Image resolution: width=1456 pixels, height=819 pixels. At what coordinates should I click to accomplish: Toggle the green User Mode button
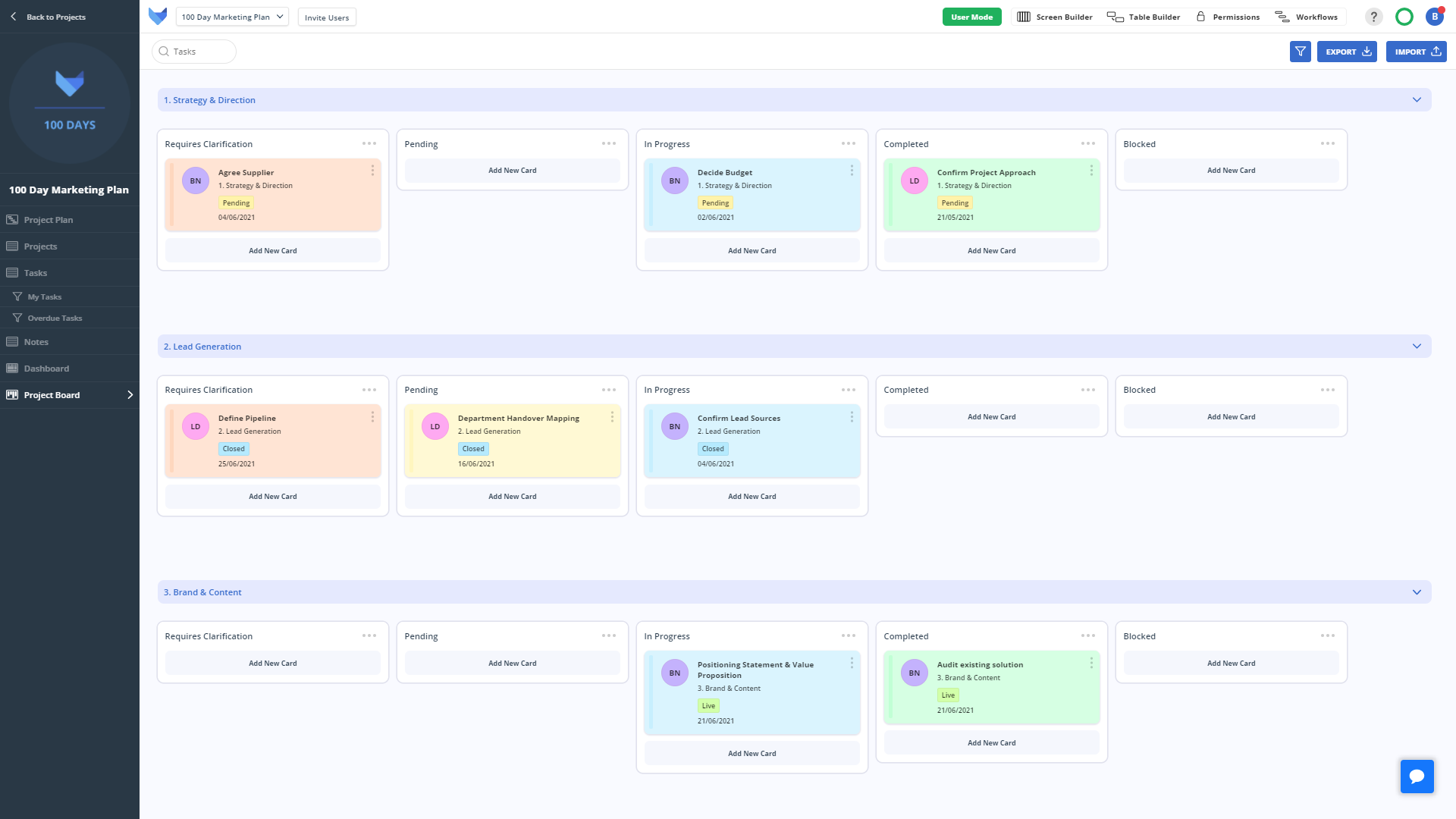[x=971, y=17]
